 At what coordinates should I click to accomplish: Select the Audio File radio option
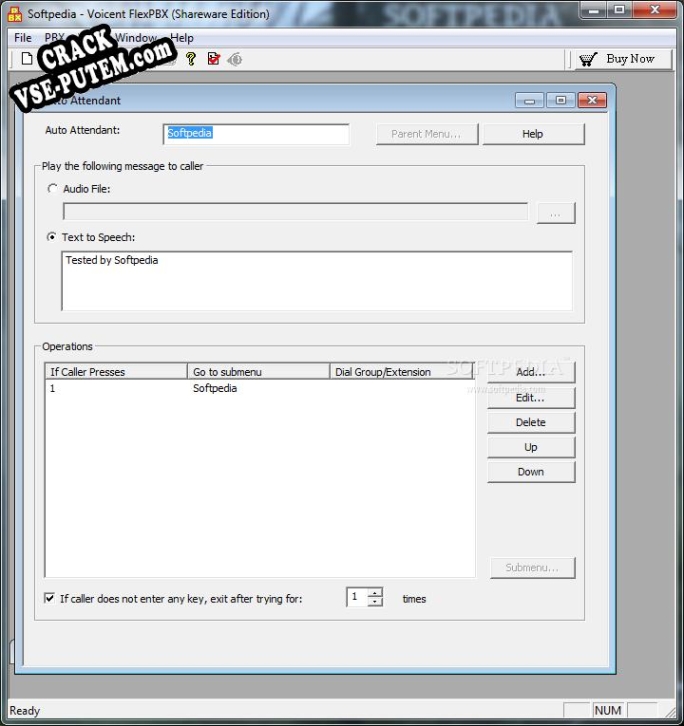[x=53, y=189]
